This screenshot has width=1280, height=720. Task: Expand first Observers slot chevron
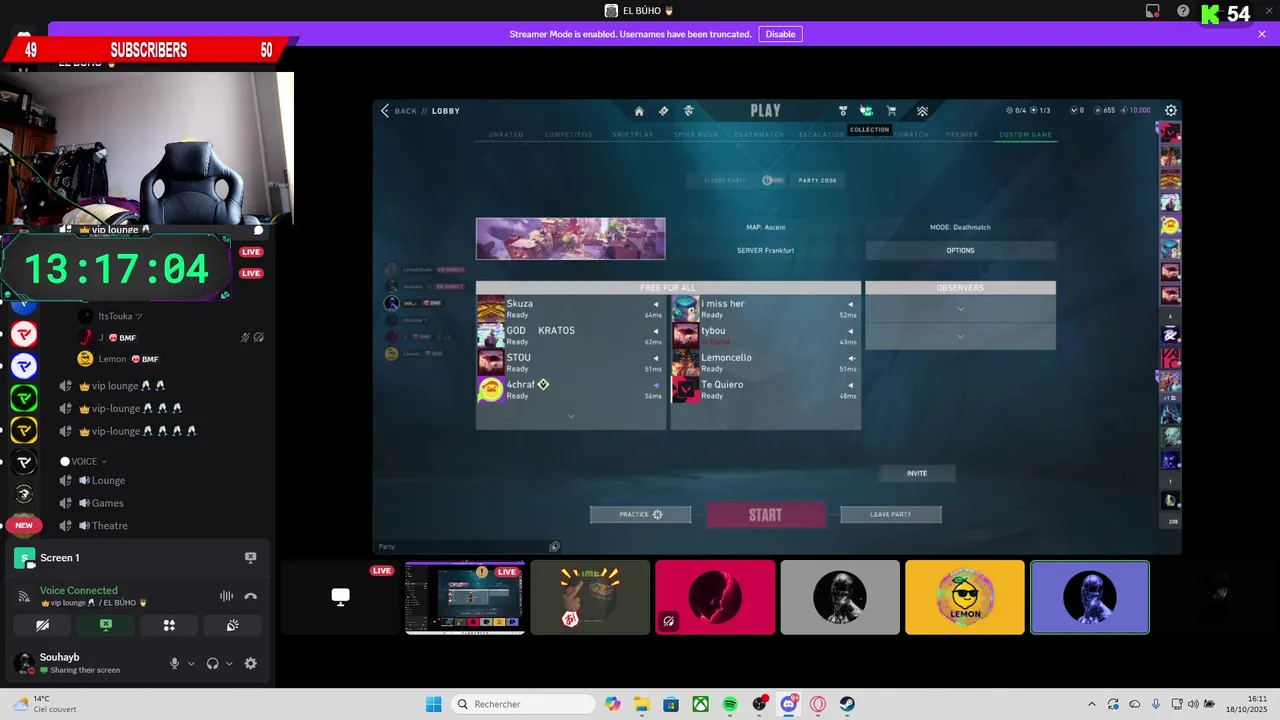point(960,309)
